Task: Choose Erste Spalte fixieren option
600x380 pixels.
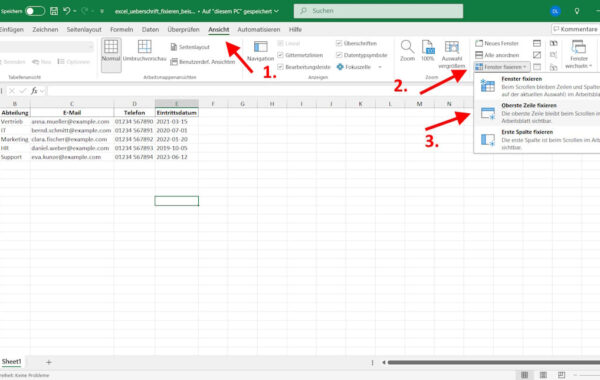Action: coord(537,139)
